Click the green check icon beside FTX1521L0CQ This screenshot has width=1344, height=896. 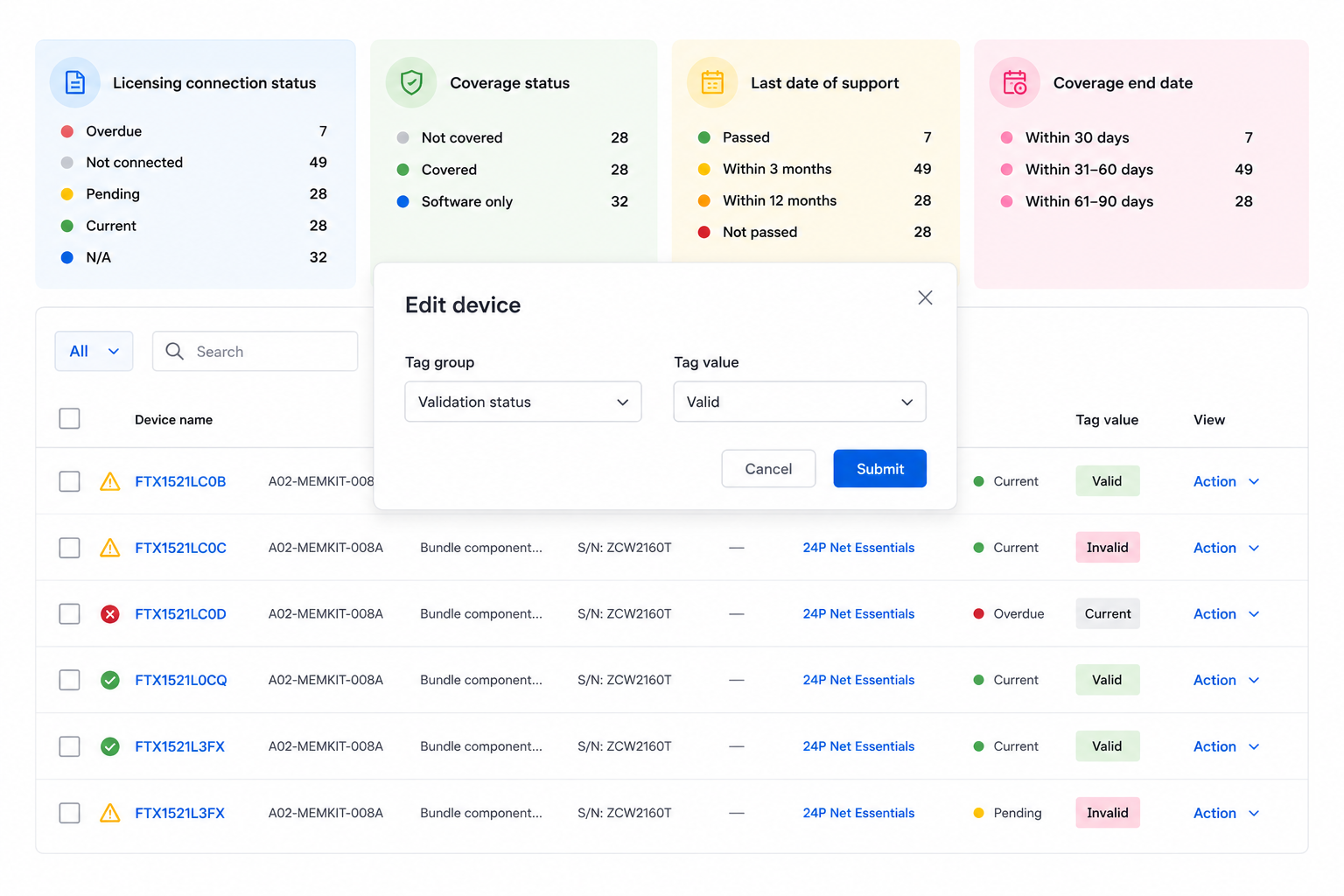click(109, 680)
